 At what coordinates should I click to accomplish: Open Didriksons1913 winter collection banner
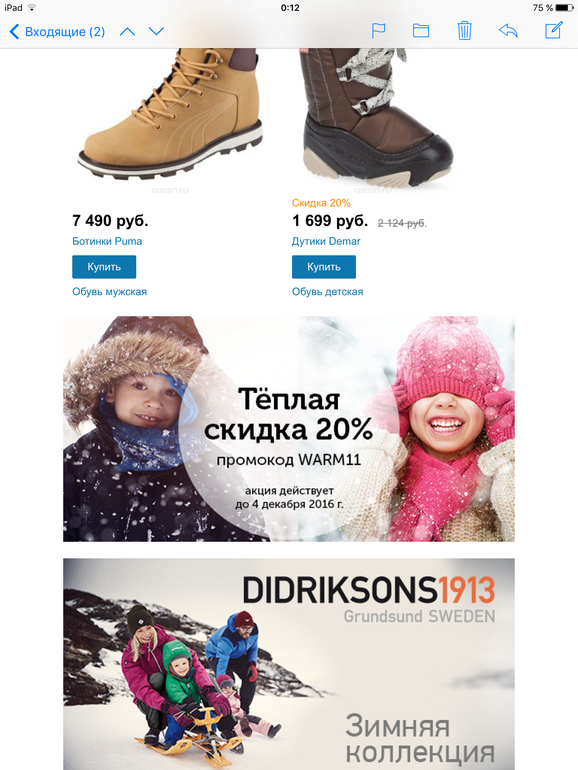click(x=289, y=664)
